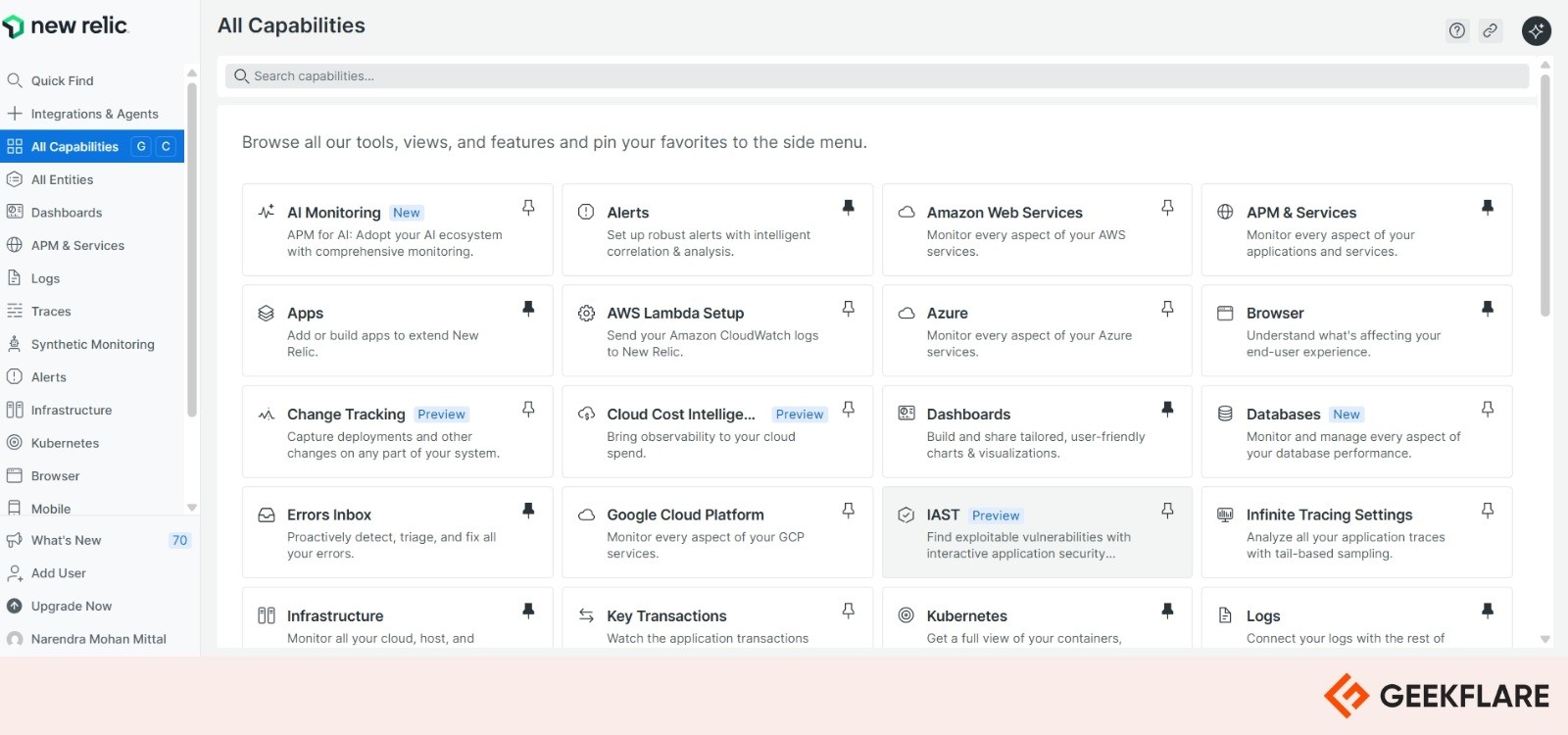Click the G shortcut badge on All Capabilities
1568x735 pixels.
[x=141, y=146]
